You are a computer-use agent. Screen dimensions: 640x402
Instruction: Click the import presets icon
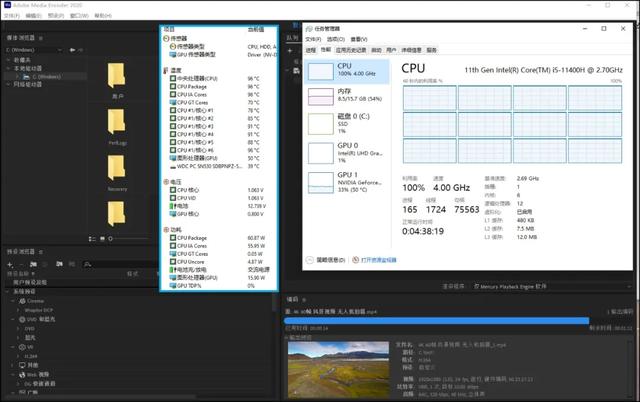59,264
